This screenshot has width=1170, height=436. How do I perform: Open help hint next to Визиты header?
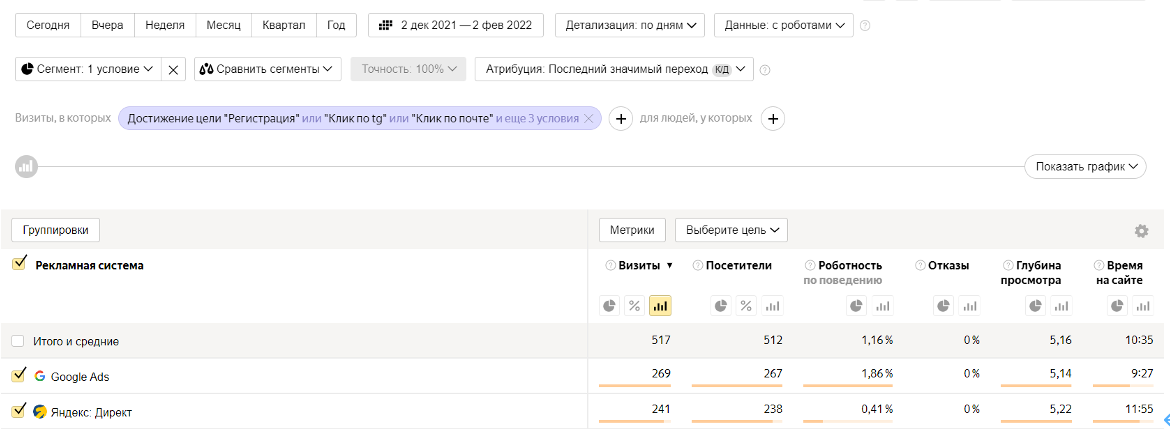610,265
